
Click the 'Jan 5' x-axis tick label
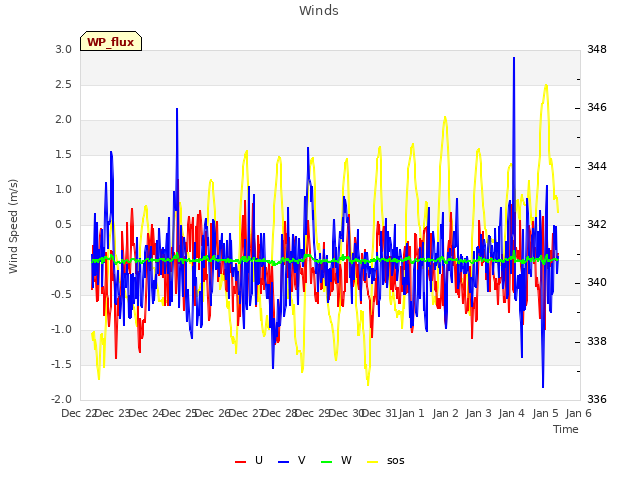(x=545, y=413)
